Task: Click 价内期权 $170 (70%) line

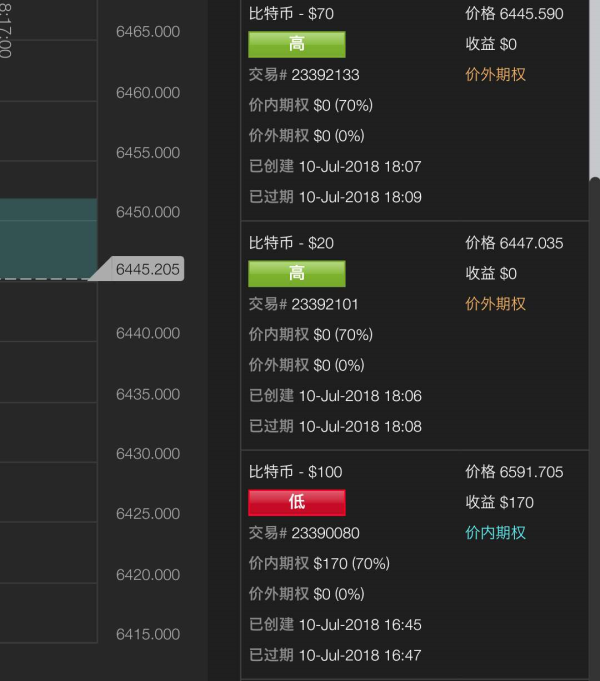Action: pyautogui.click(x=319, y=564)
